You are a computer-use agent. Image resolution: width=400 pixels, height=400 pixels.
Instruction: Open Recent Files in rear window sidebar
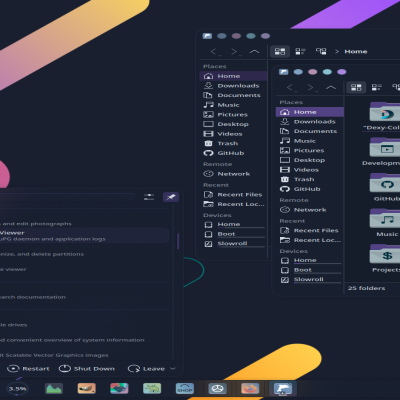coord(233,195)
